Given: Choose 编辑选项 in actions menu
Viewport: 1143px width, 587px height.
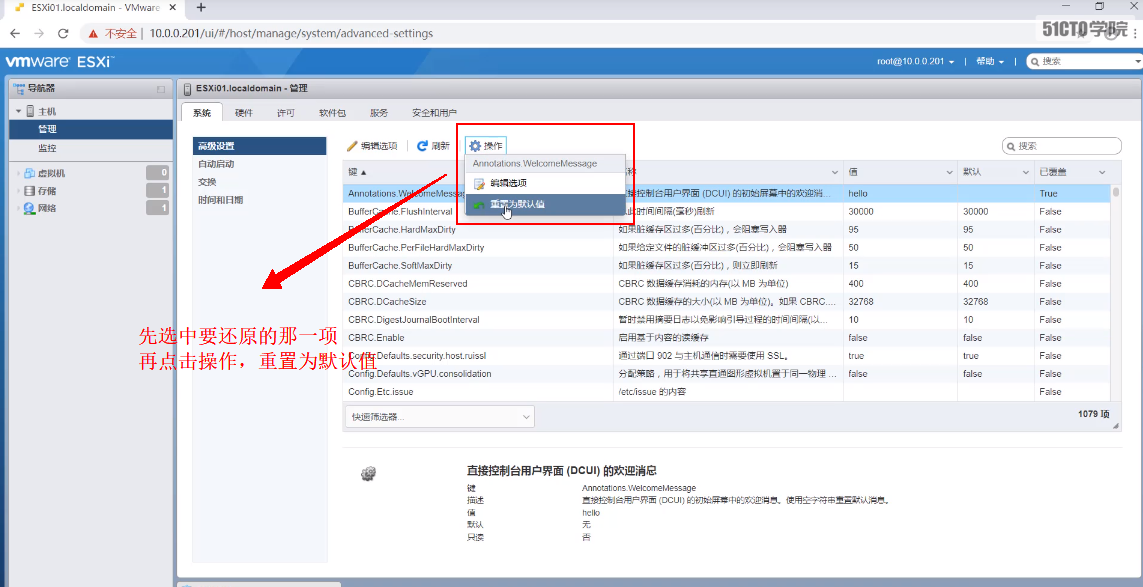Looking at the screenshot, I should click(x=545, y=183).
